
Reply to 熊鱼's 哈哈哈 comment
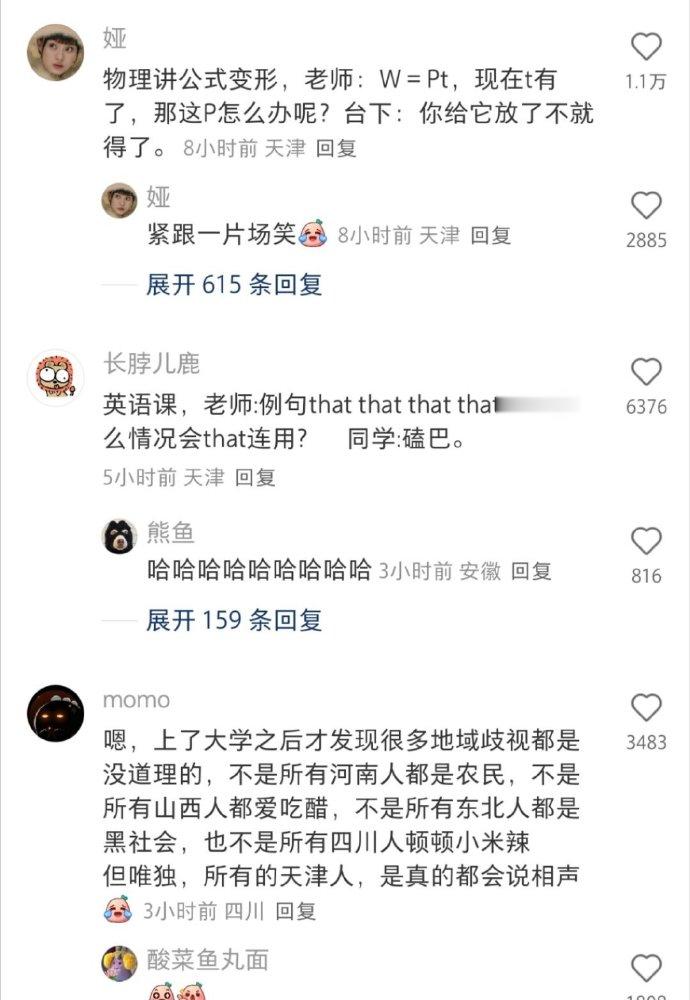[531, 571]
